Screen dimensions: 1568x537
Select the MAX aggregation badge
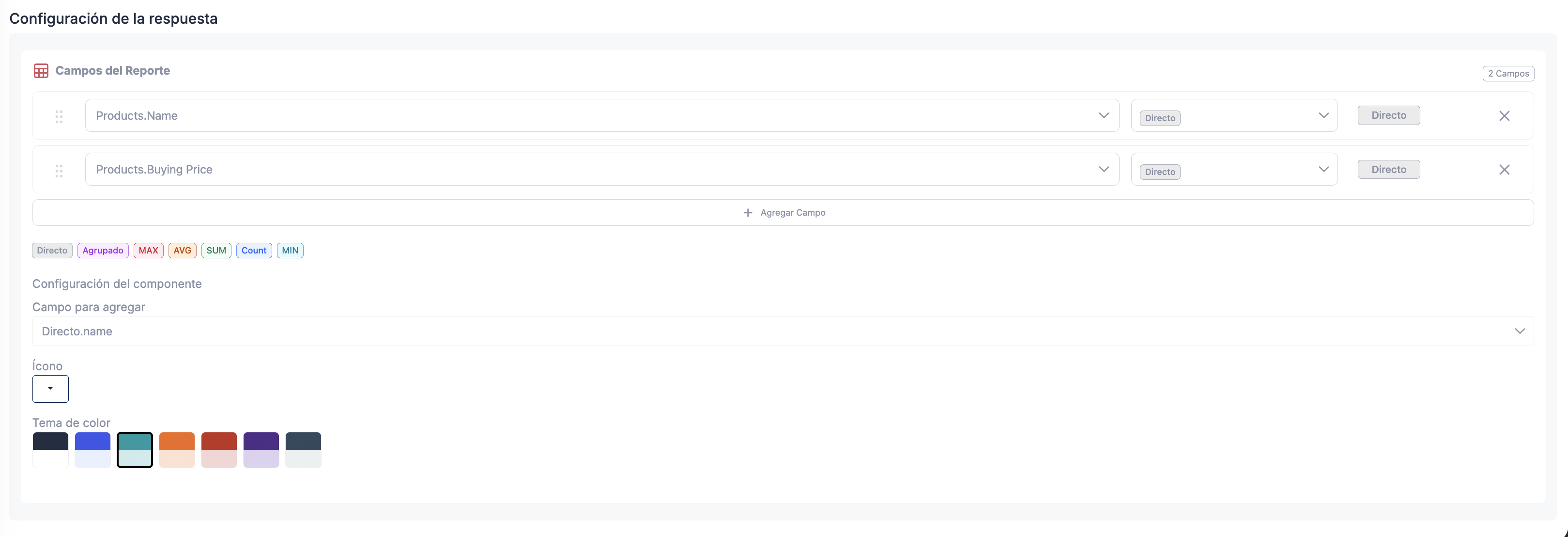coord(149,250)
